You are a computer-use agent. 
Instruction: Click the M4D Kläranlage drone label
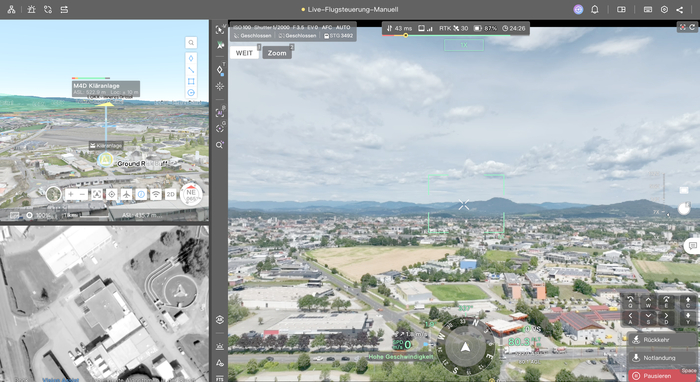coord(106,88)
